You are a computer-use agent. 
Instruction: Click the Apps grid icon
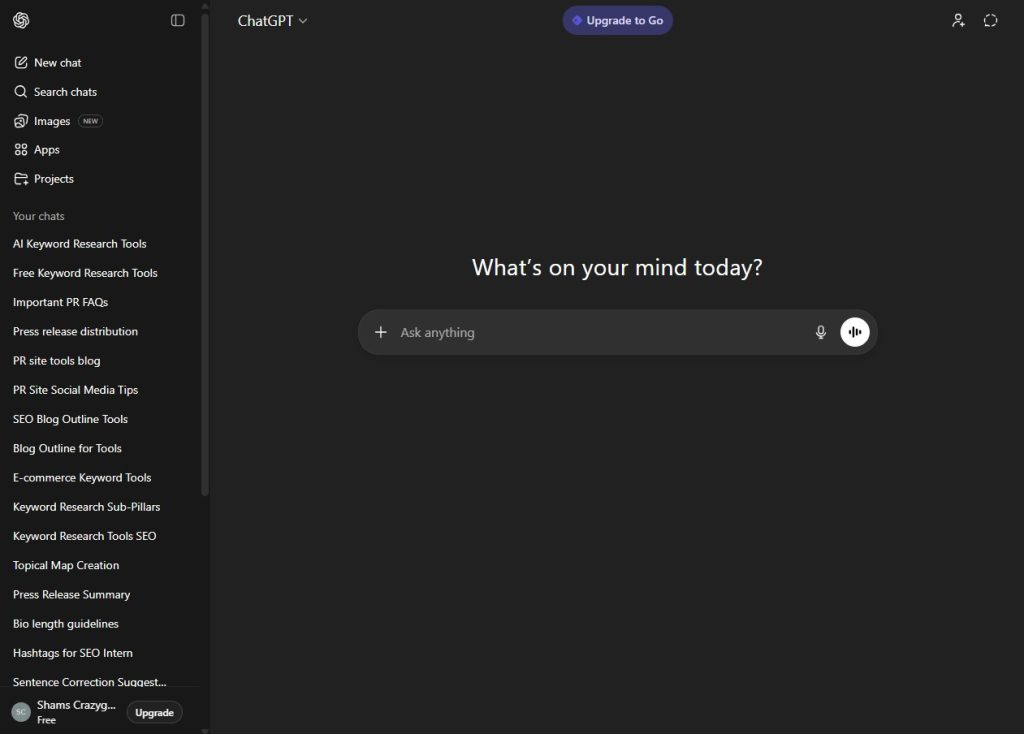click(21, 150)
